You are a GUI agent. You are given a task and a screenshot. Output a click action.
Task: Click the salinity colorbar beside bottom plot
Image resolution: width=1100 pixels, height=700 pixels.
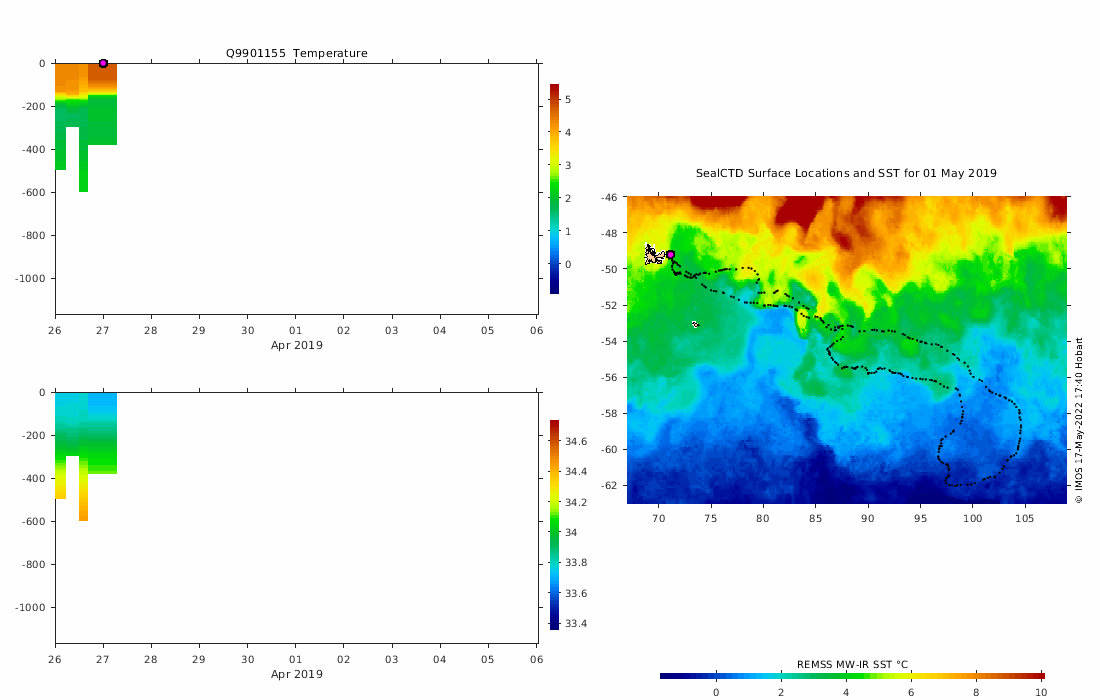tap(554, 525)
